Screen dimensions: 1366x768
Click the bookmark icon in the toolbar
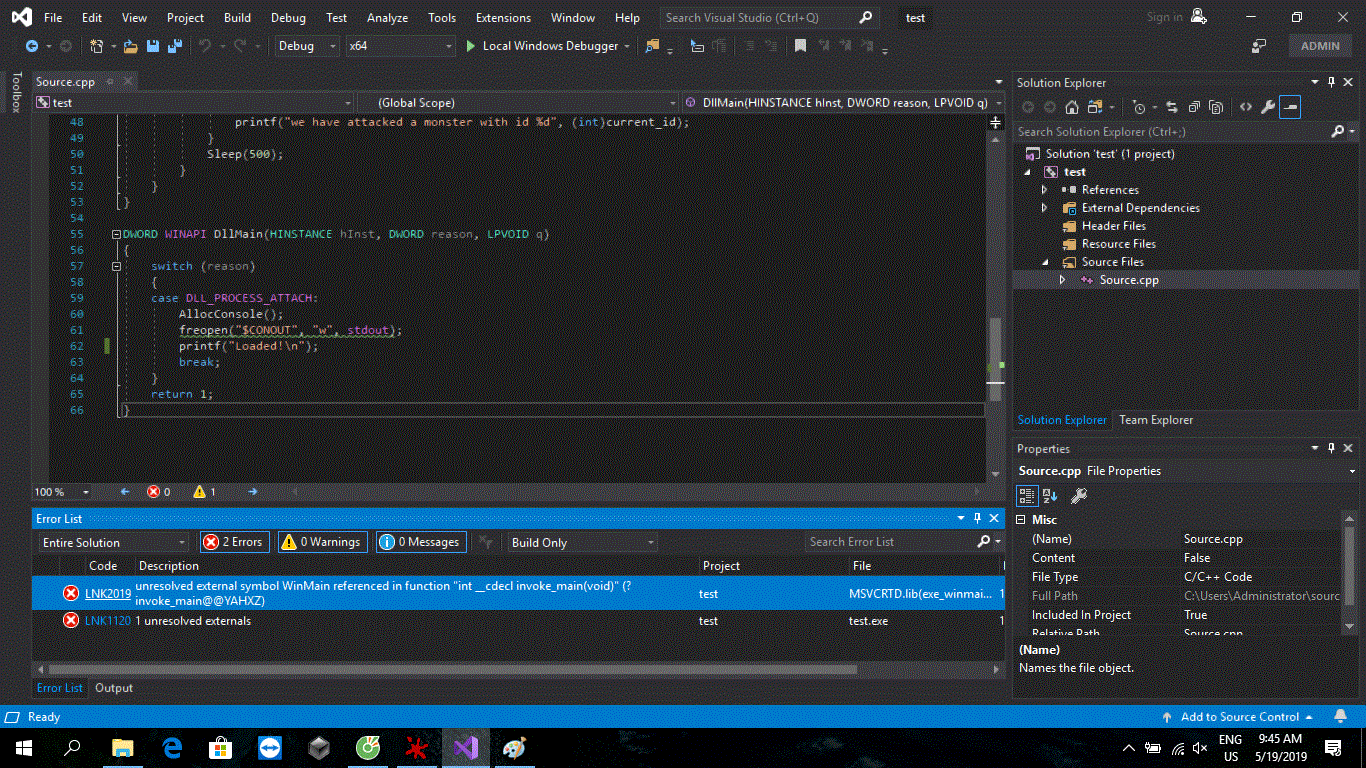(800, 46)
